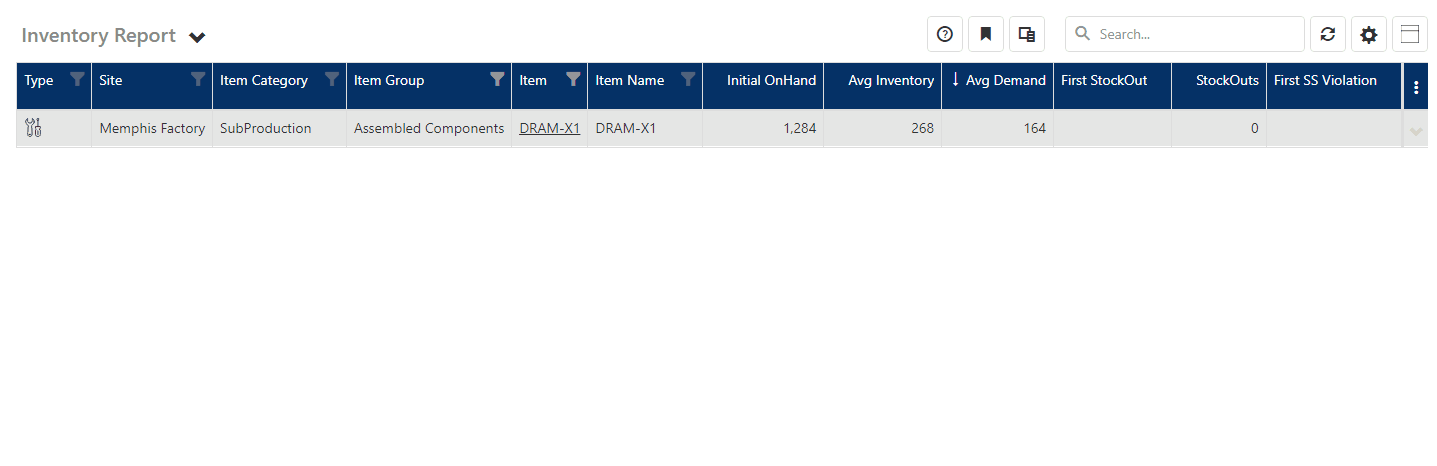Open Item Name column filter

[688, 80]
